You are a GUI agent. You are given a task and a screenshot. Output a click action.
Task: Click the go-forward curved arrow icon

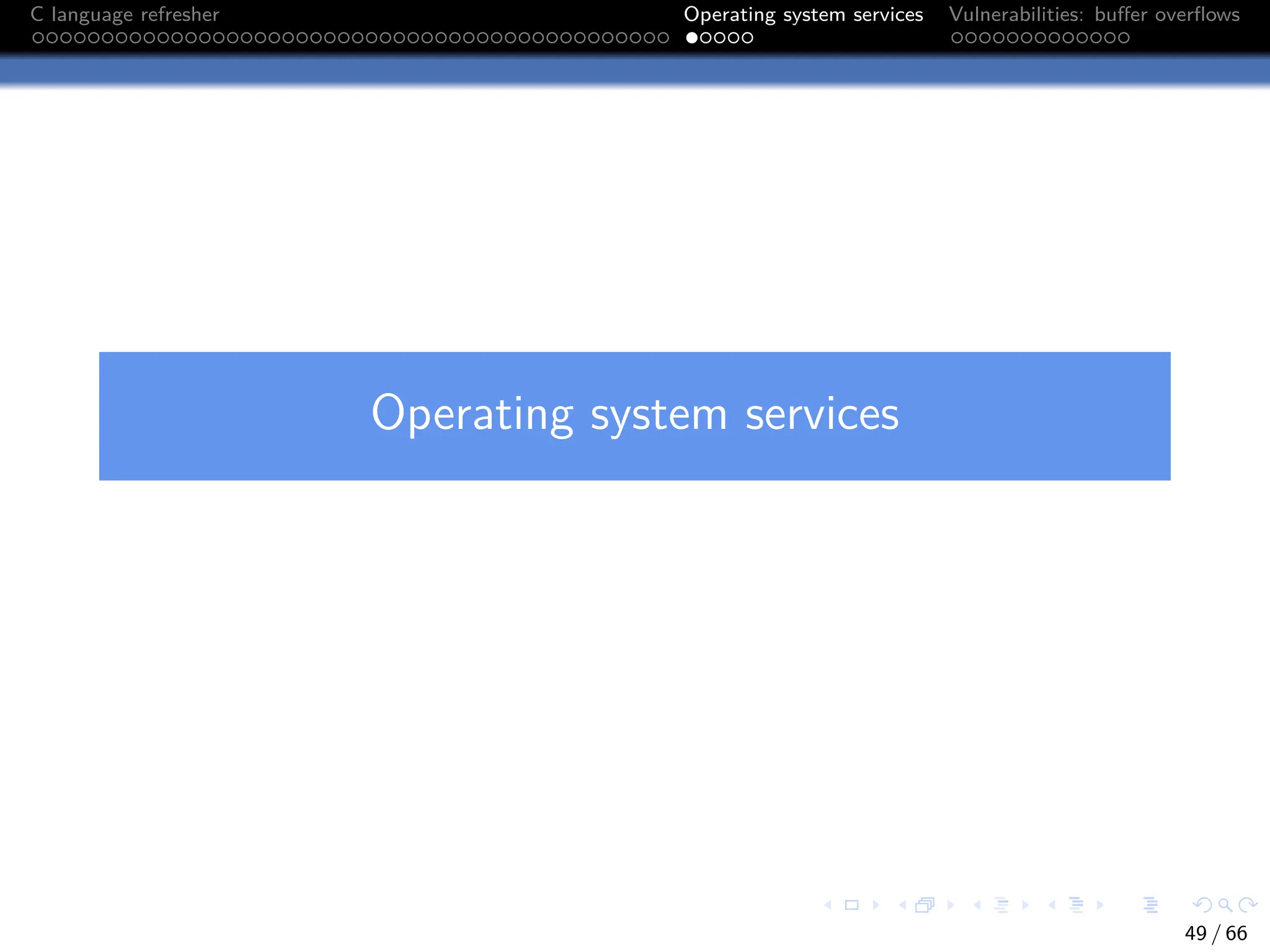click(x=1248, y=906)
